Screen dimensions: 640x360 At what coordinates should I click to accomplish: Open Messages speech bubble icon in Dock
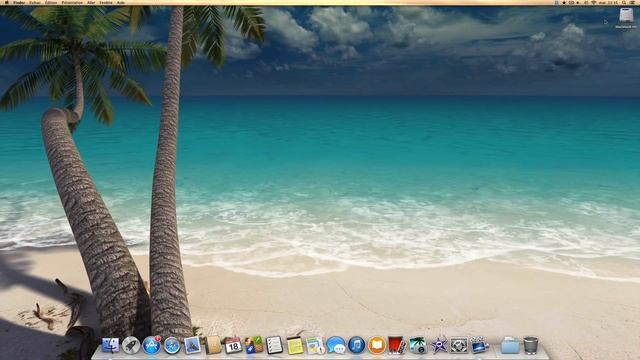[336, 345]
